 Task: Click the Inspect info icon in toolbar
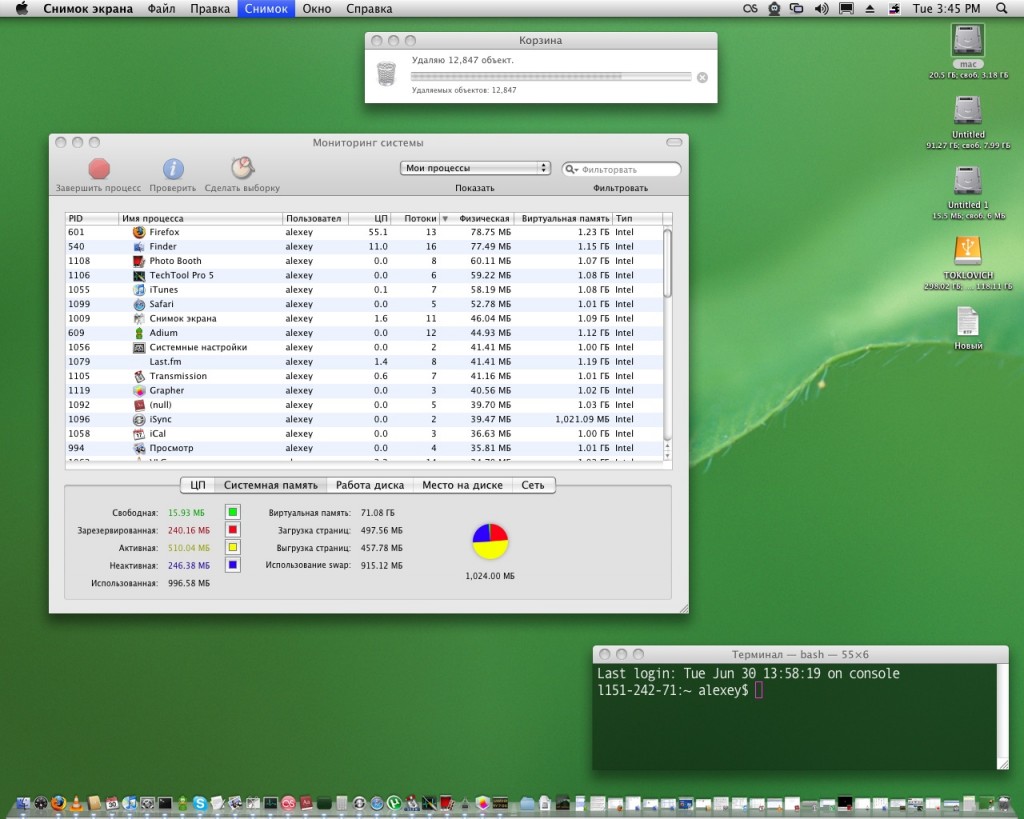[173, 169]
